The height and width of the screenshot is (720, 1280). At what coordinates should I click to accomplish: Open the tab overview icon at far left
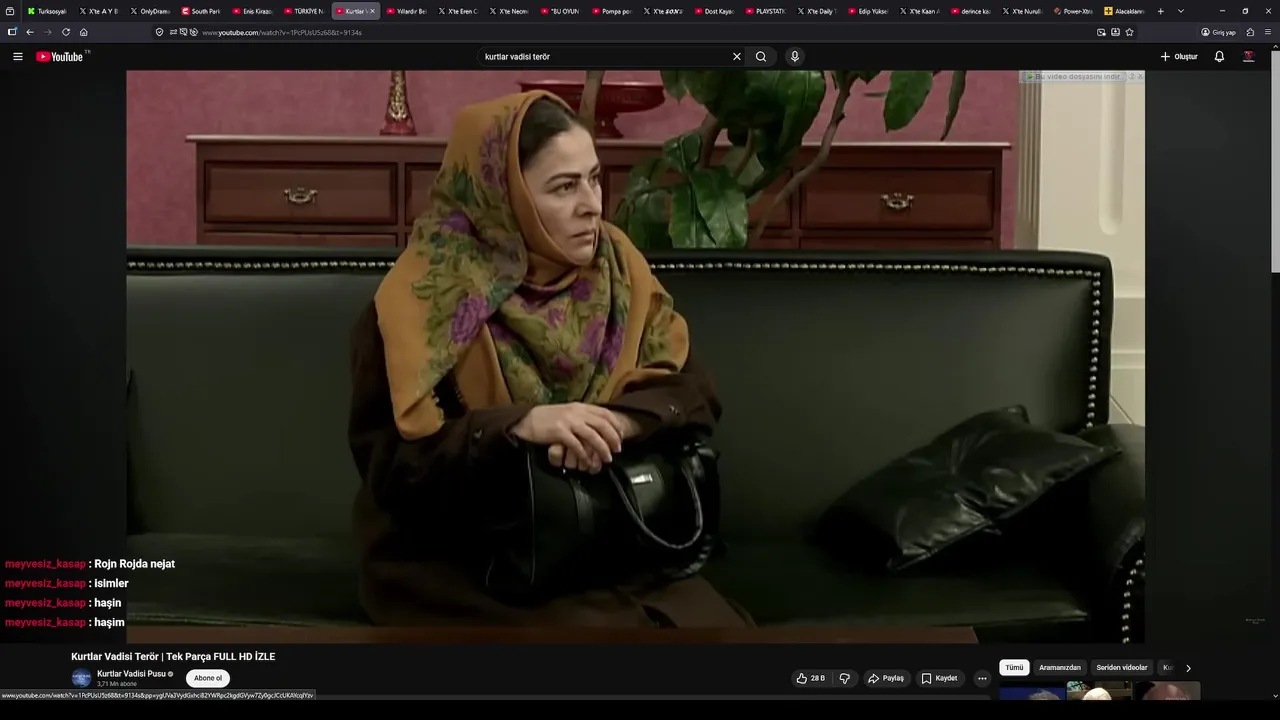[x=10, y=11]
